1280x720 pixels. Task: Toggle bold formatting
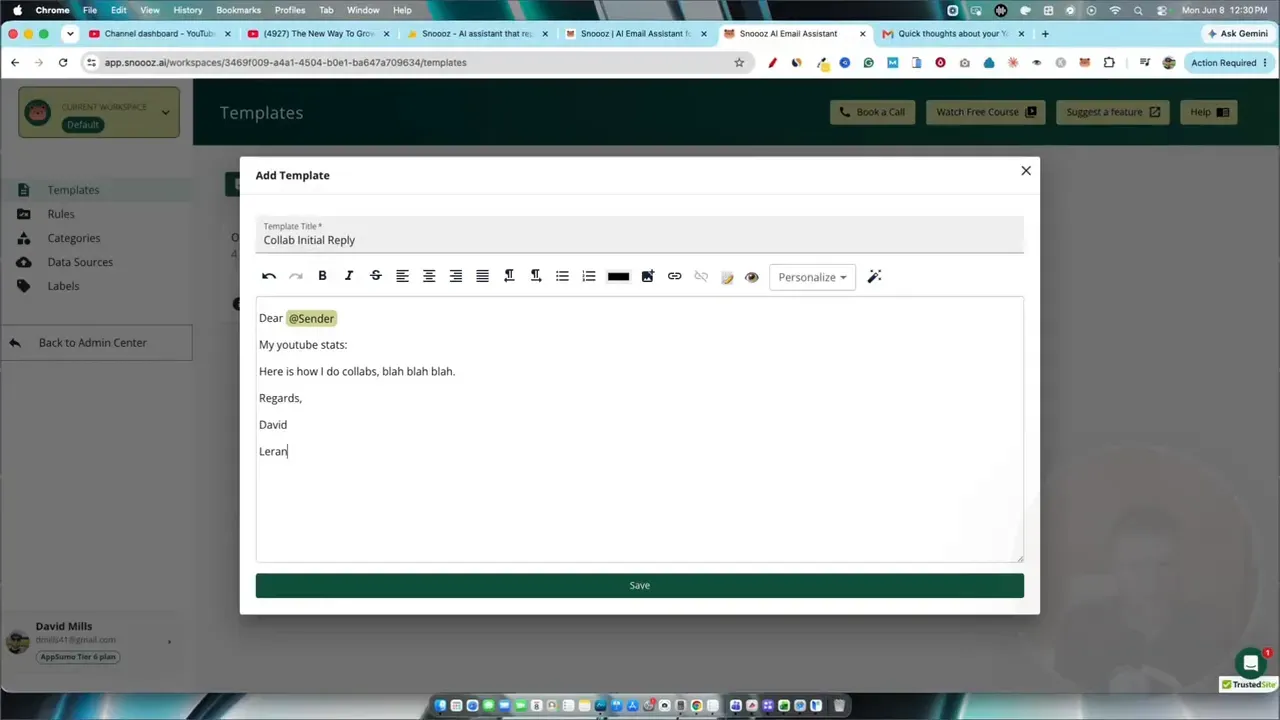point(322,277)
